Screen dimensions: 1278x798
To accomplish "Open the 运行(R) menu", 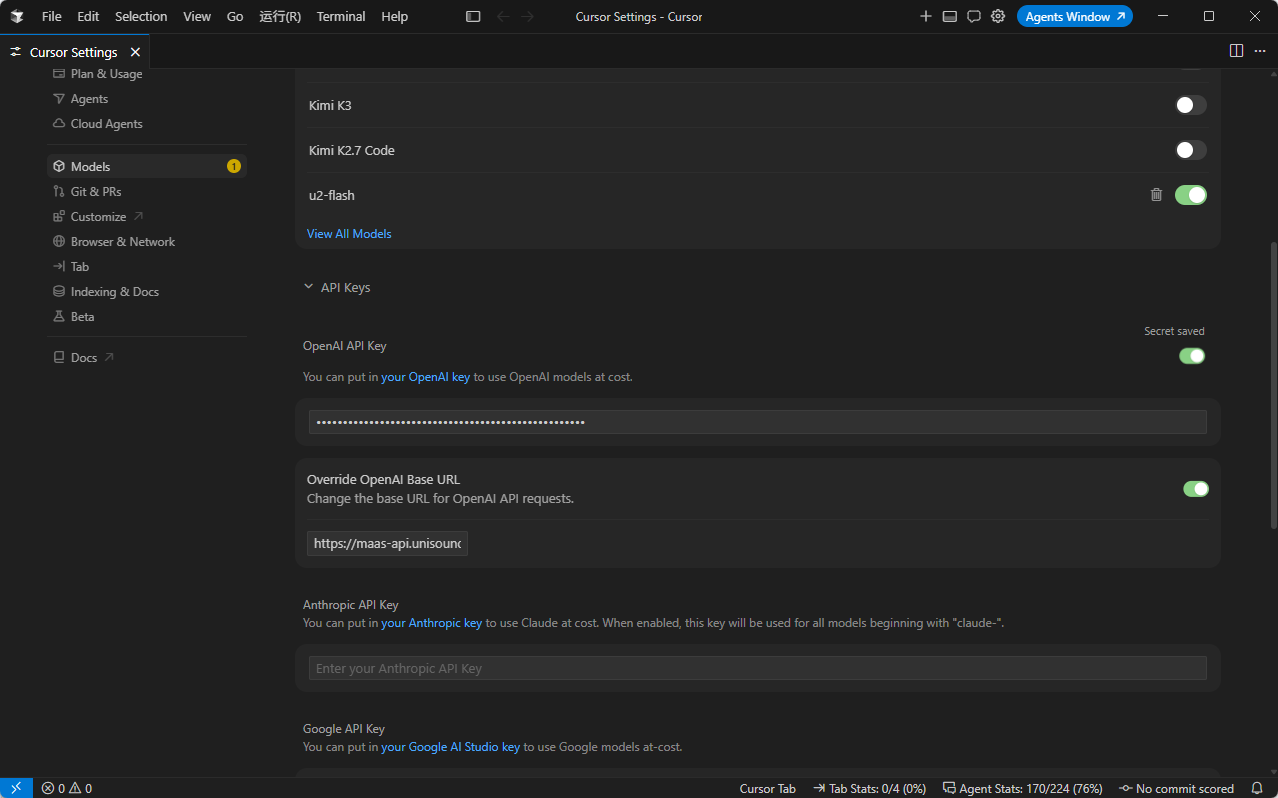I will click(280, 17).
